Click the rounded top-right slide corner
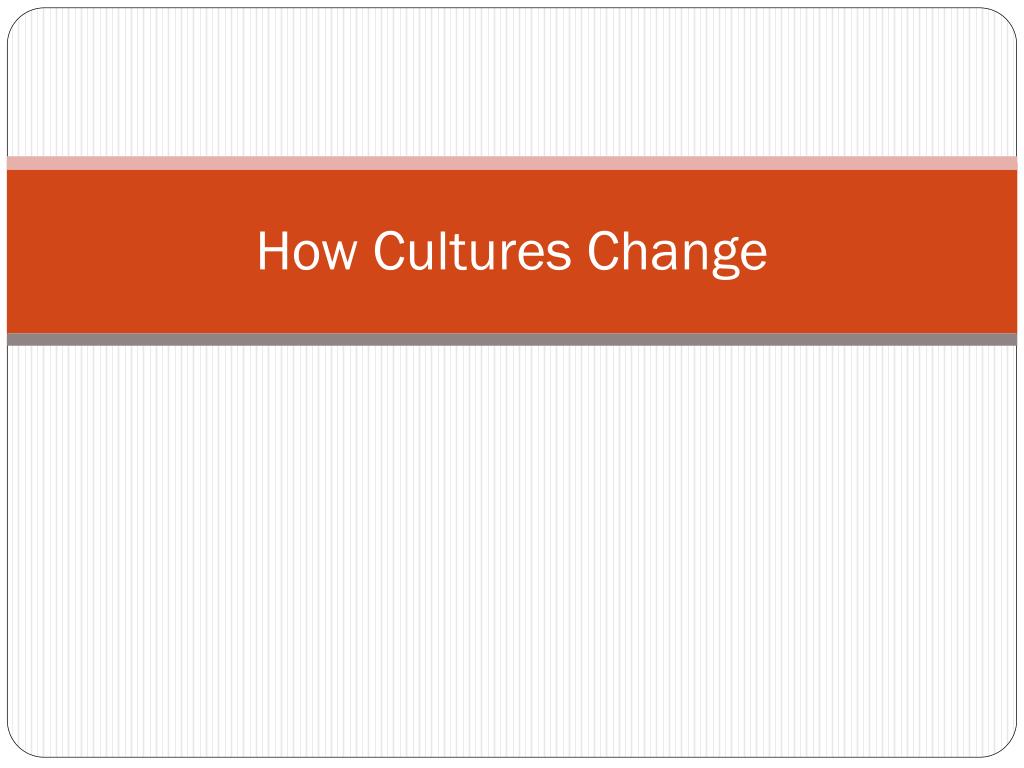Viewport: 1024px width, 768px height. (1004, 20)
